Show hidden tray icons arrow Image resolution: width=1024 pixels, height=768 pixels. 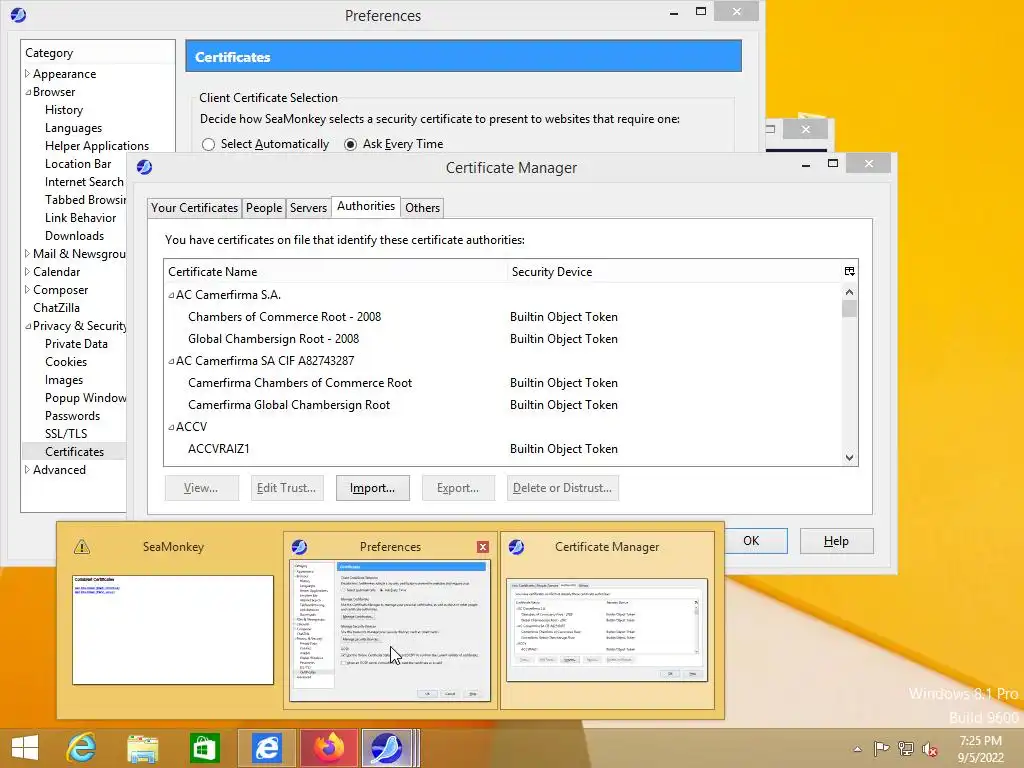(x=857, y=749)
